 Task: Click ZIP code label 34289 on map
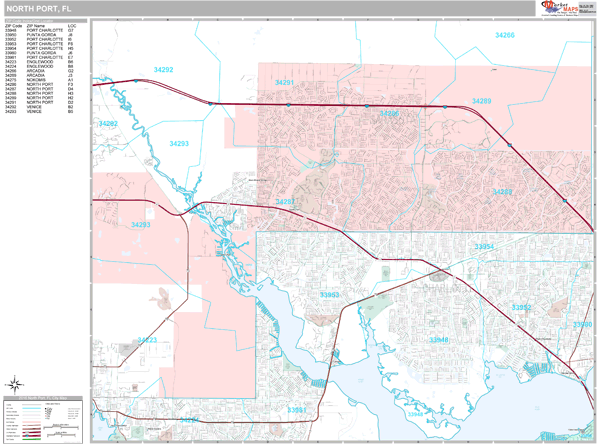coord(482,101)
